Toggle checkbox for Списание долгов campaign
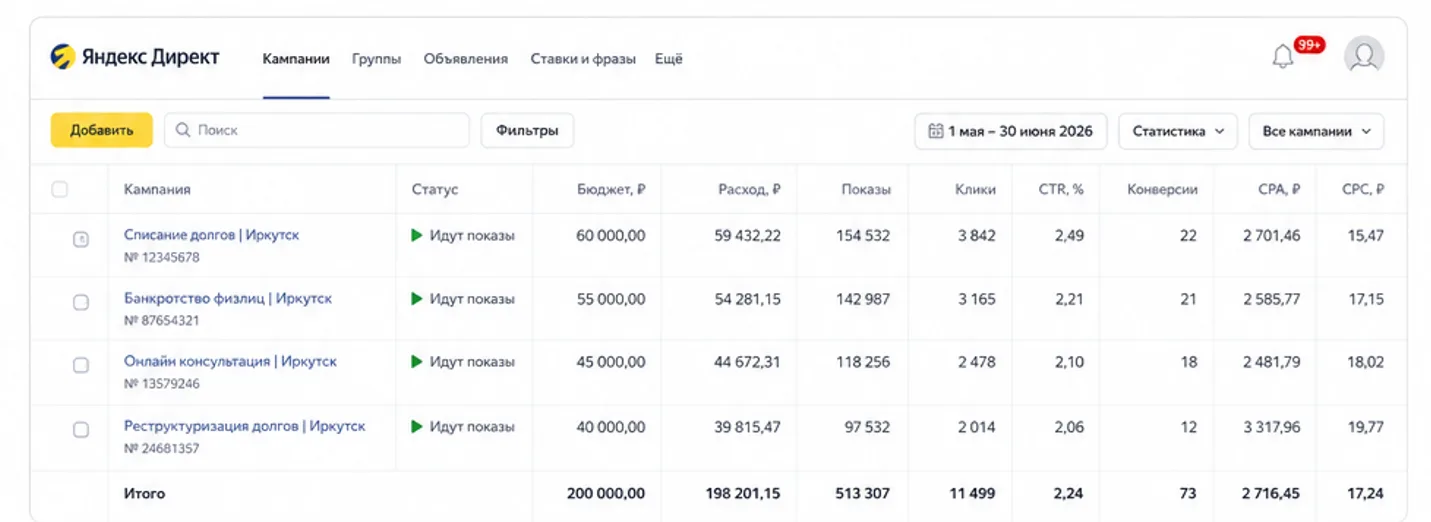The height and width of the screenshot is (522, 1431). coord(81,239)
